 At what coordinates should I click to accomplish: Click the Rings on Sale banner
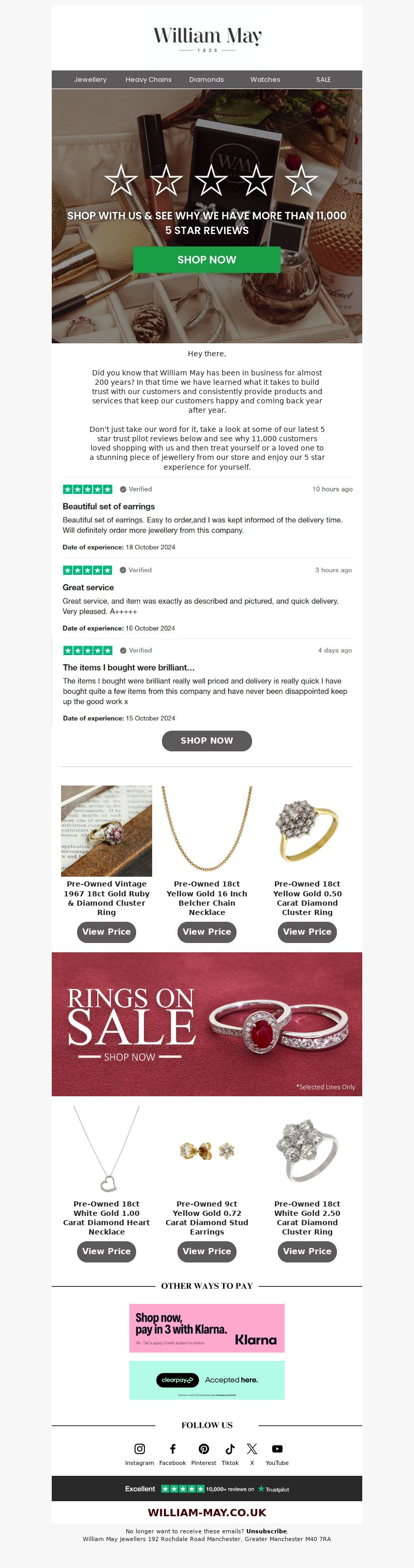pos(206,1024)
